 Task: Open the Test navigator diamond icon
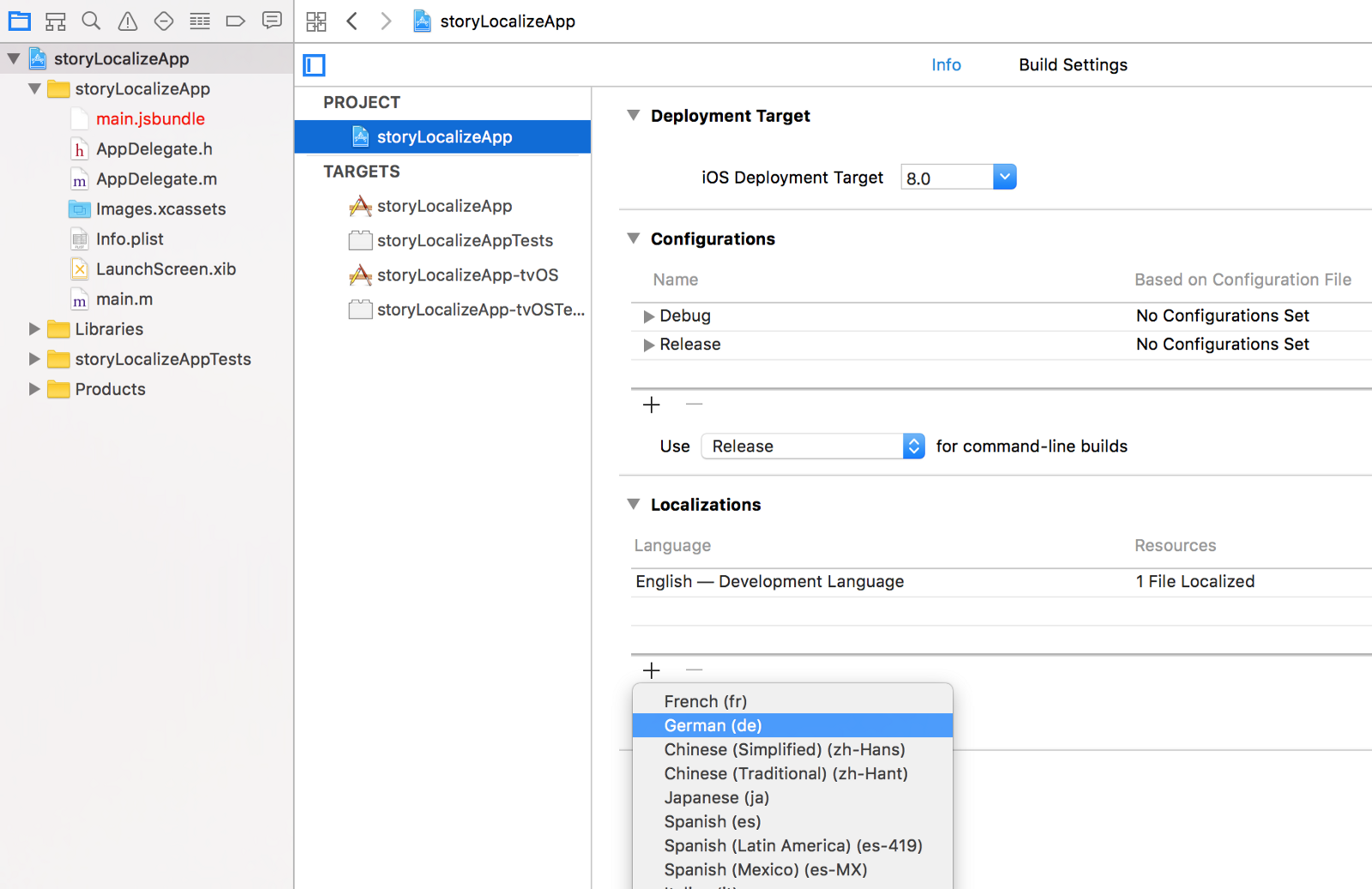pos(164,21)
